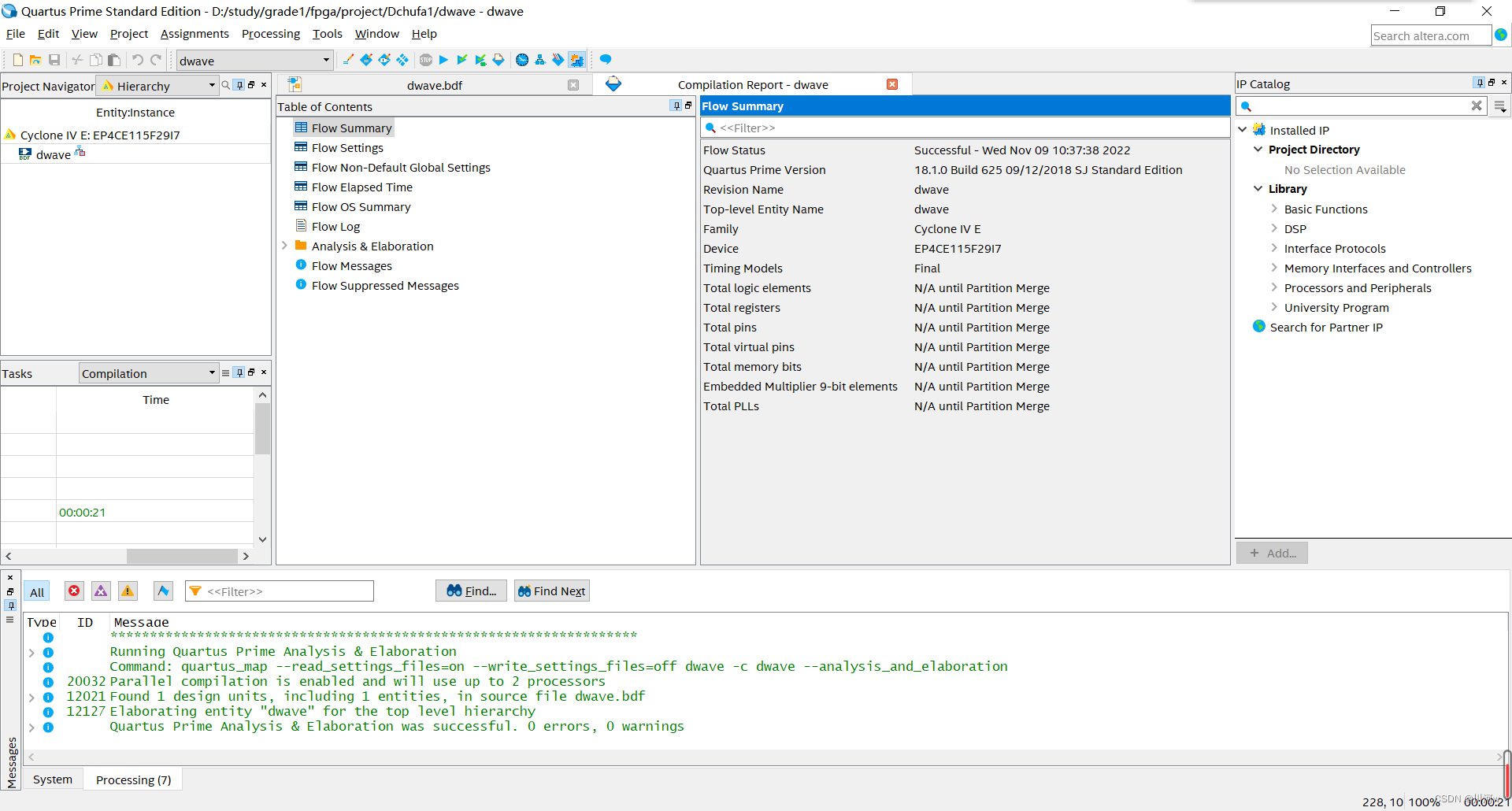
Task: Toggle pin on Messages panel
Action: [10, 605]
